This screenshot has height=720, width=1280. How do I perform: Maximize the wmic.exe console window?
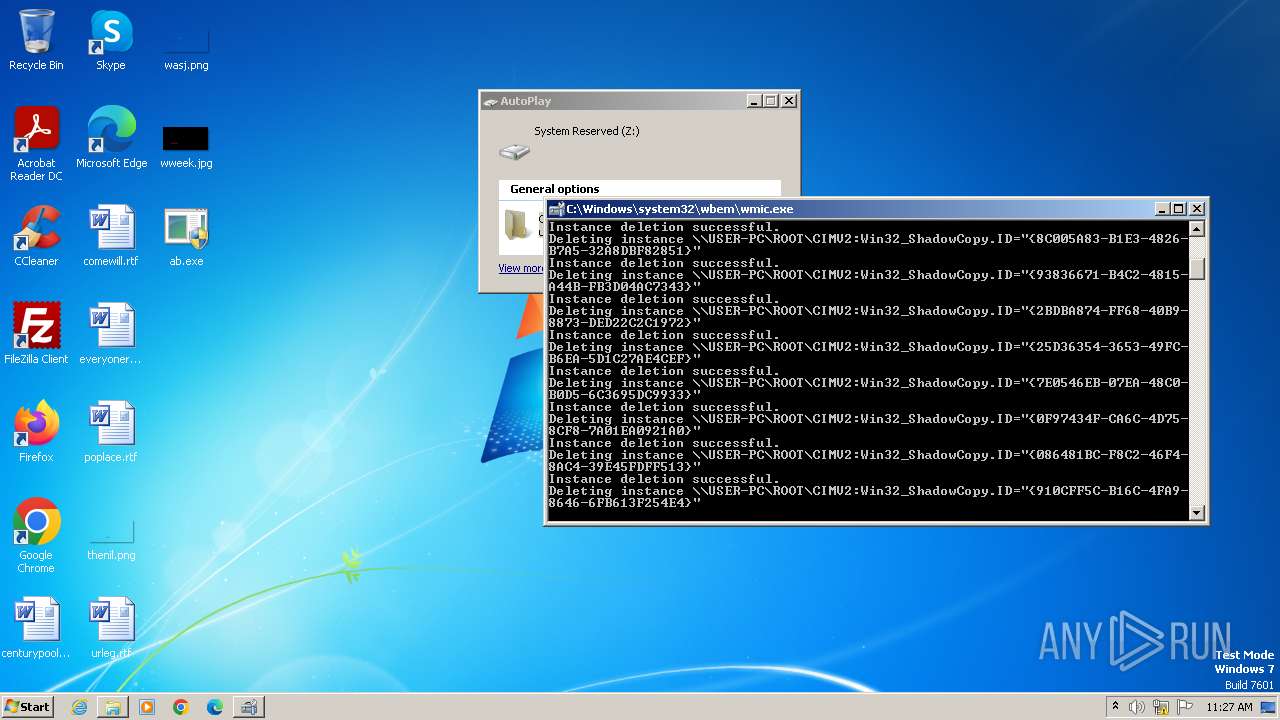[1178, 209]
